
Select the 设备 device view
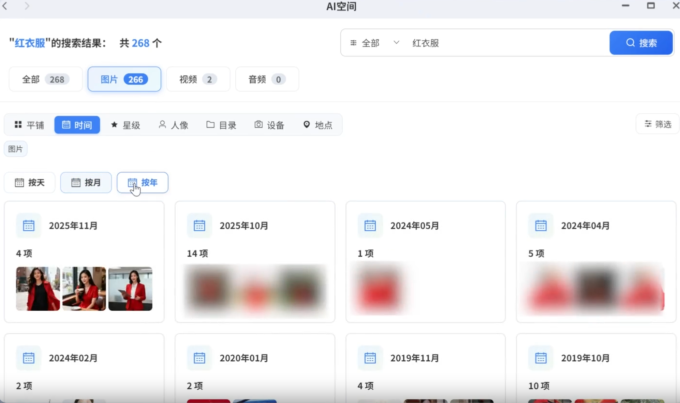click(269, 125)
